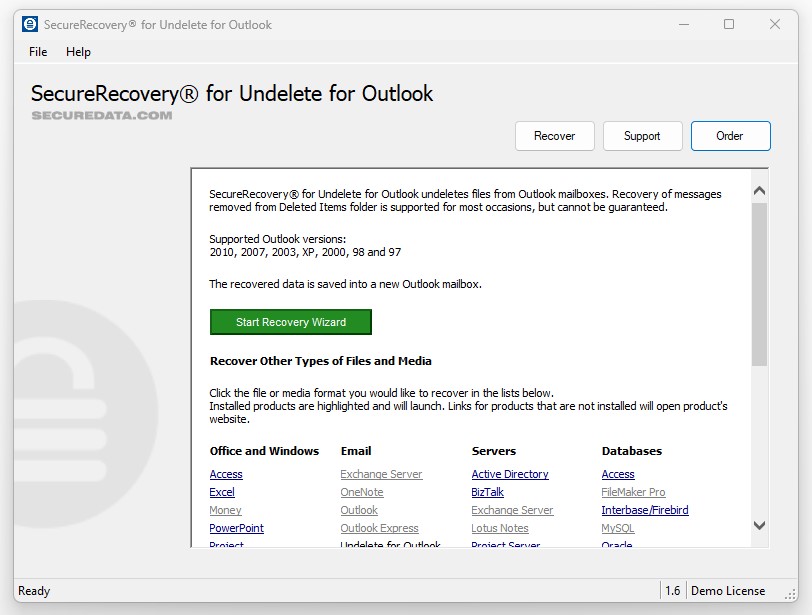Click the Interbase/Firebird link
The width and height of the screenshot is (812, 615).
645,510
